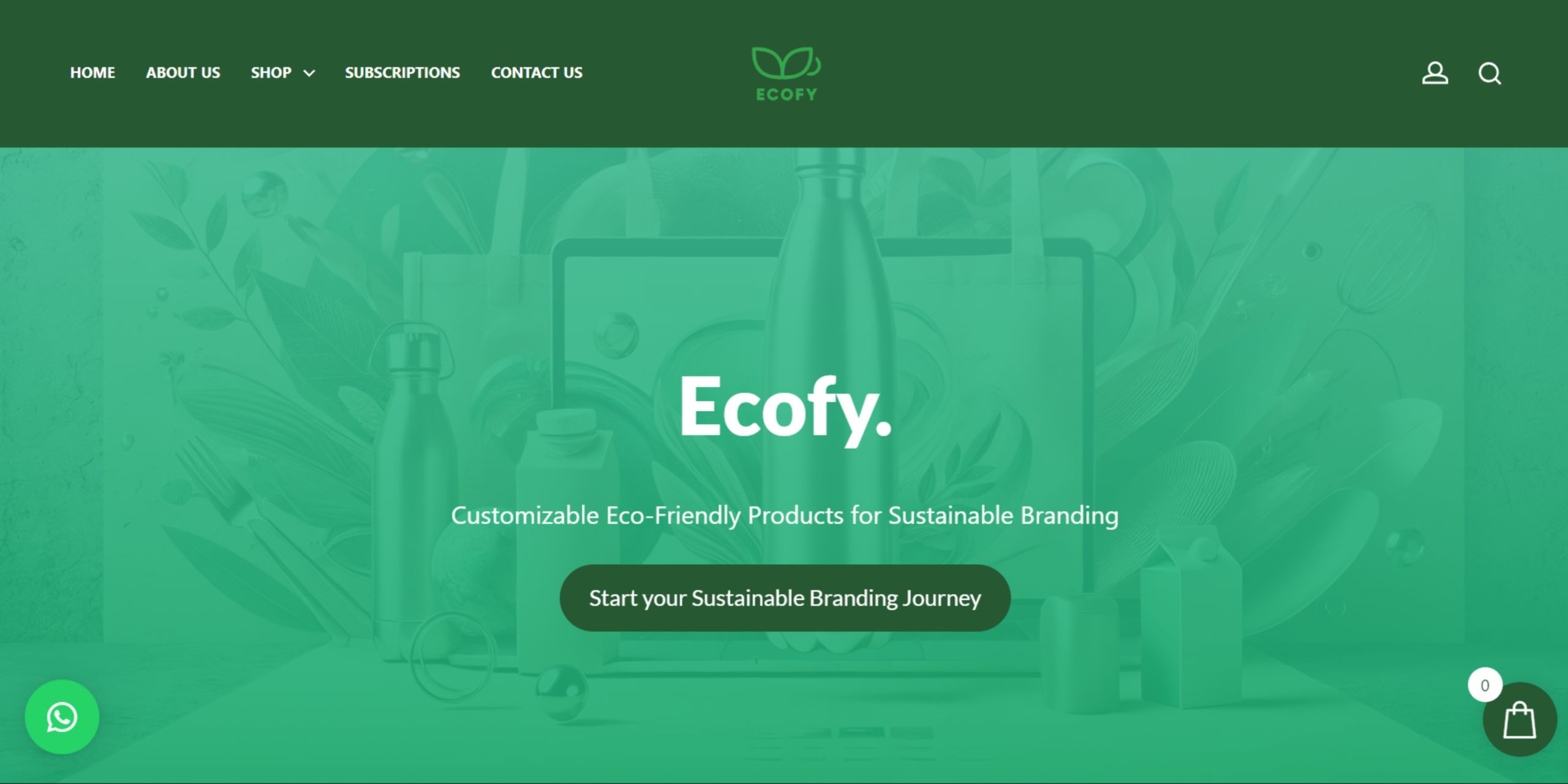Viewport: 1568px width, 784px height.
Task: Open the CONTACT US page
Action: click(x=537, y=72)
